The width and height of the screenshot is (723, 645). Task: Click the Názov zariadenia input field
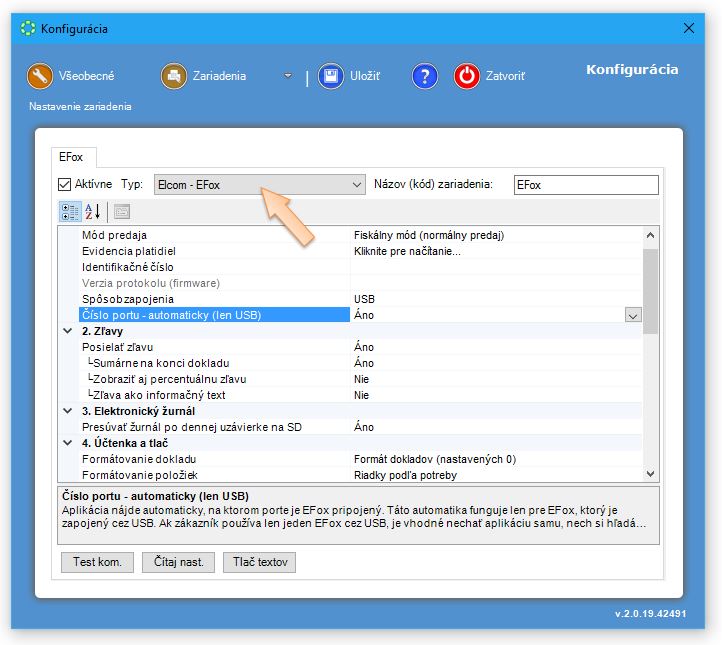(x=585, y=185)
